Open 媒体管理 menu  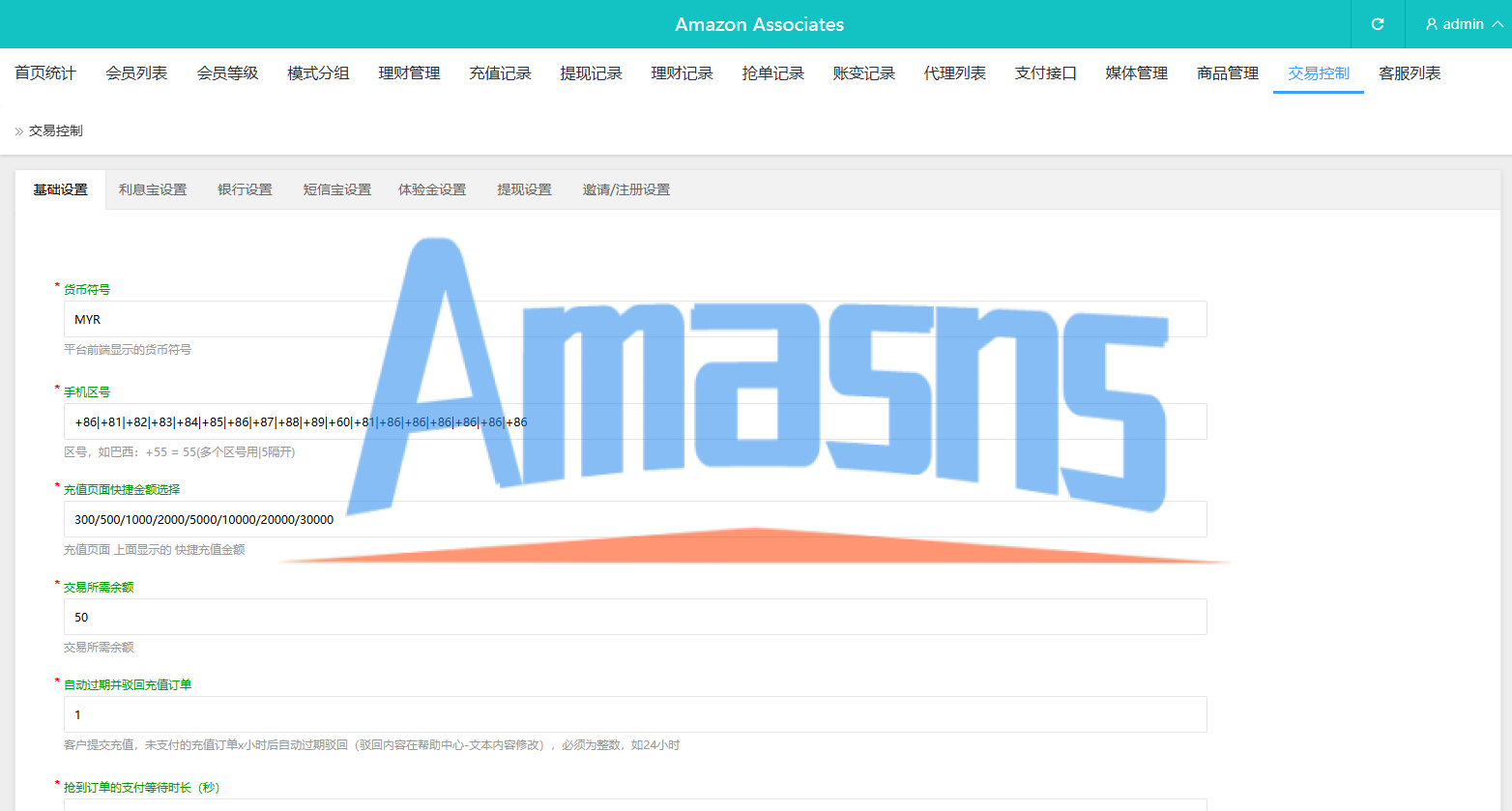[x=1136, y=73]
